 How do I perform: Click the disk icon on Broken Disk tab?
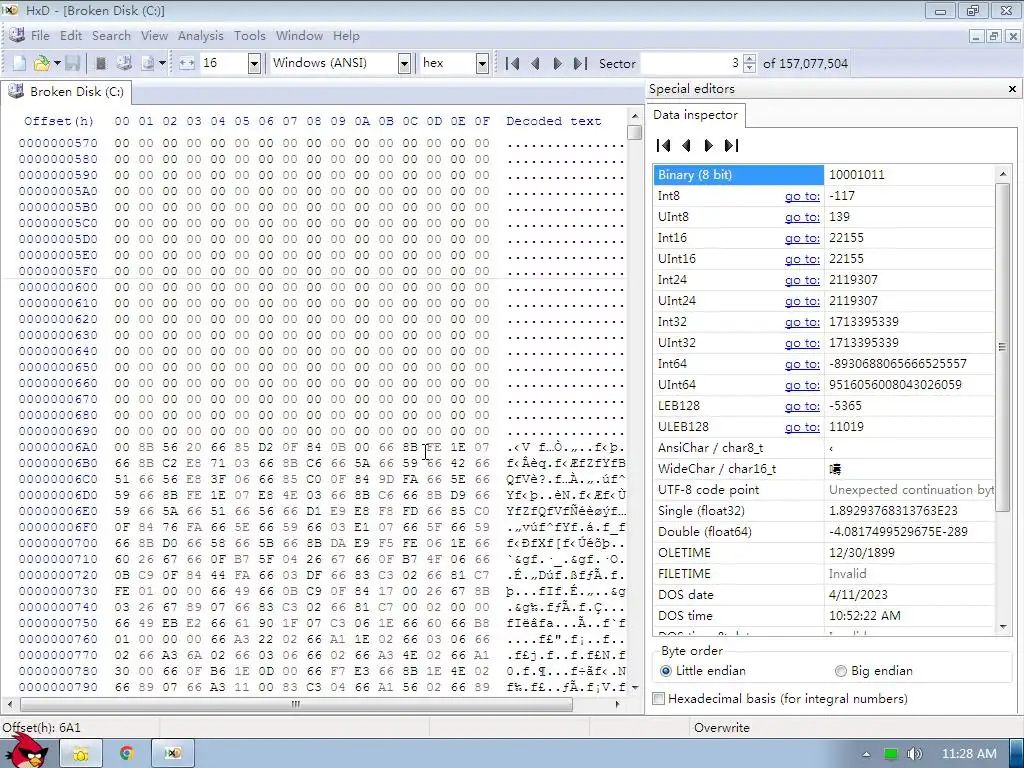(16, 91)
